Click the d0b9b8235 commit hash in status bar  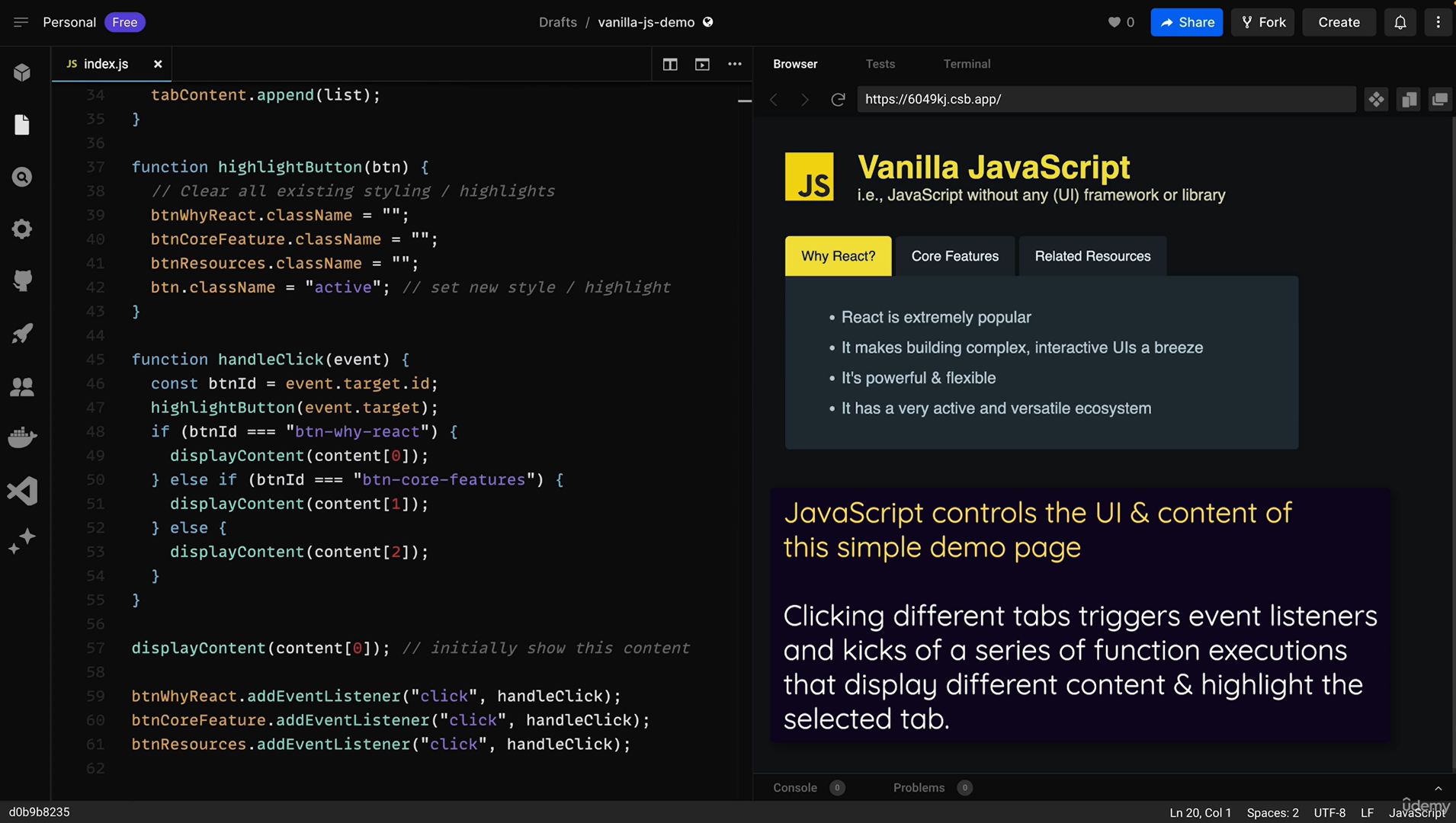39,812
